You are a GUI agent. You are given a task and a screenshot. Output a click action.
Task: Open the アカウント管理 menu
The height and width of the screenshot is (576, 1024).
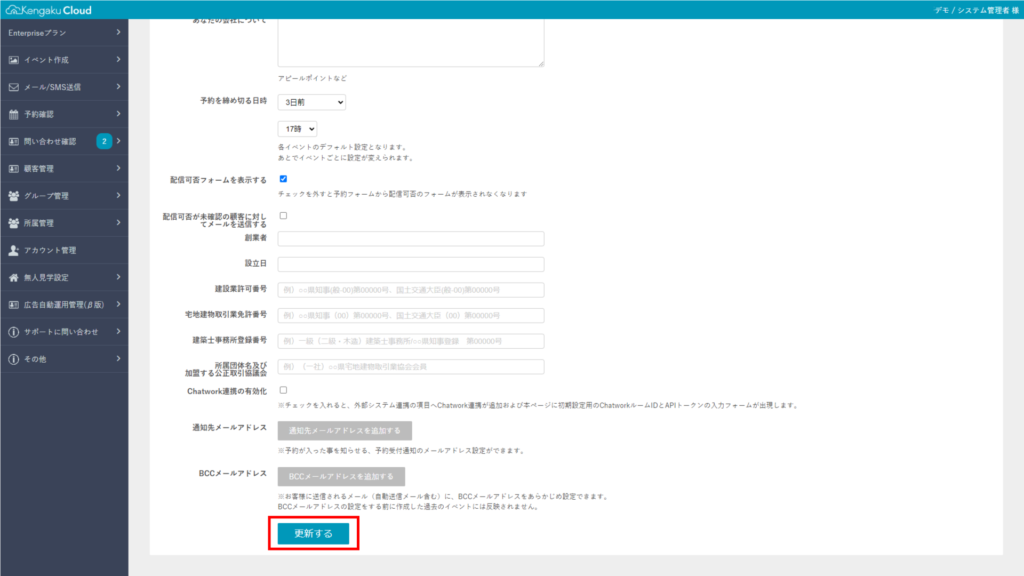pyautogui.click(x=64, y=250)
